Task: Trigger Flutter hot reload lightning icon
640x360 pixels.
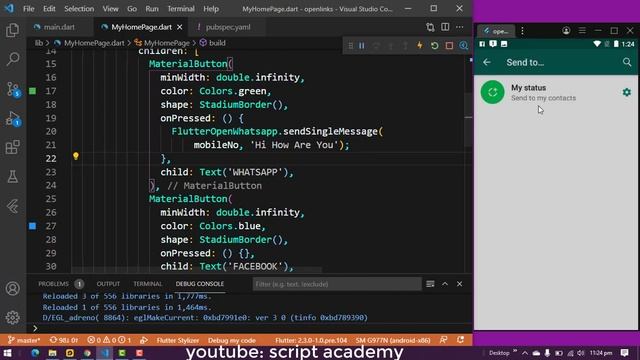Action: [420, 46]
